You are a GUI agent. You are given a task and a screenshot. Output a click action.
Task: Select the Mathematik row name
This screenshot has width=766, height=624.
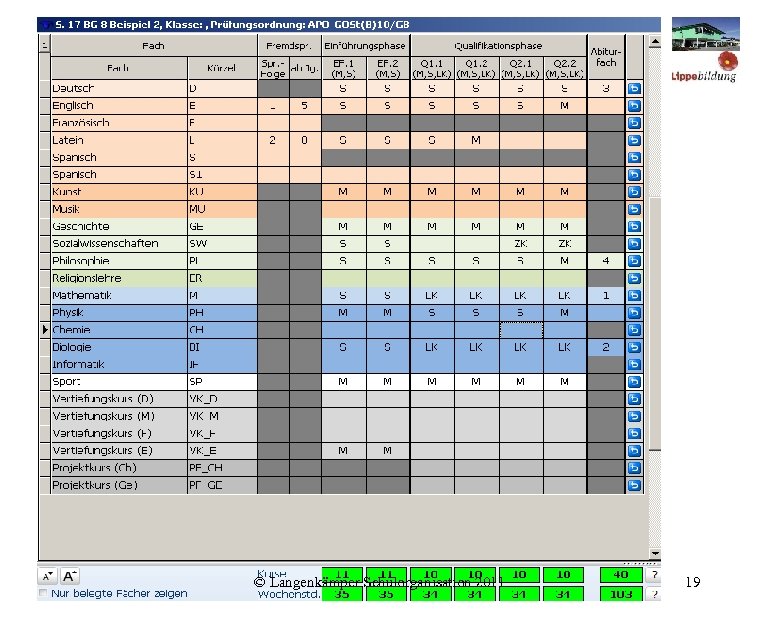[119, 295]
